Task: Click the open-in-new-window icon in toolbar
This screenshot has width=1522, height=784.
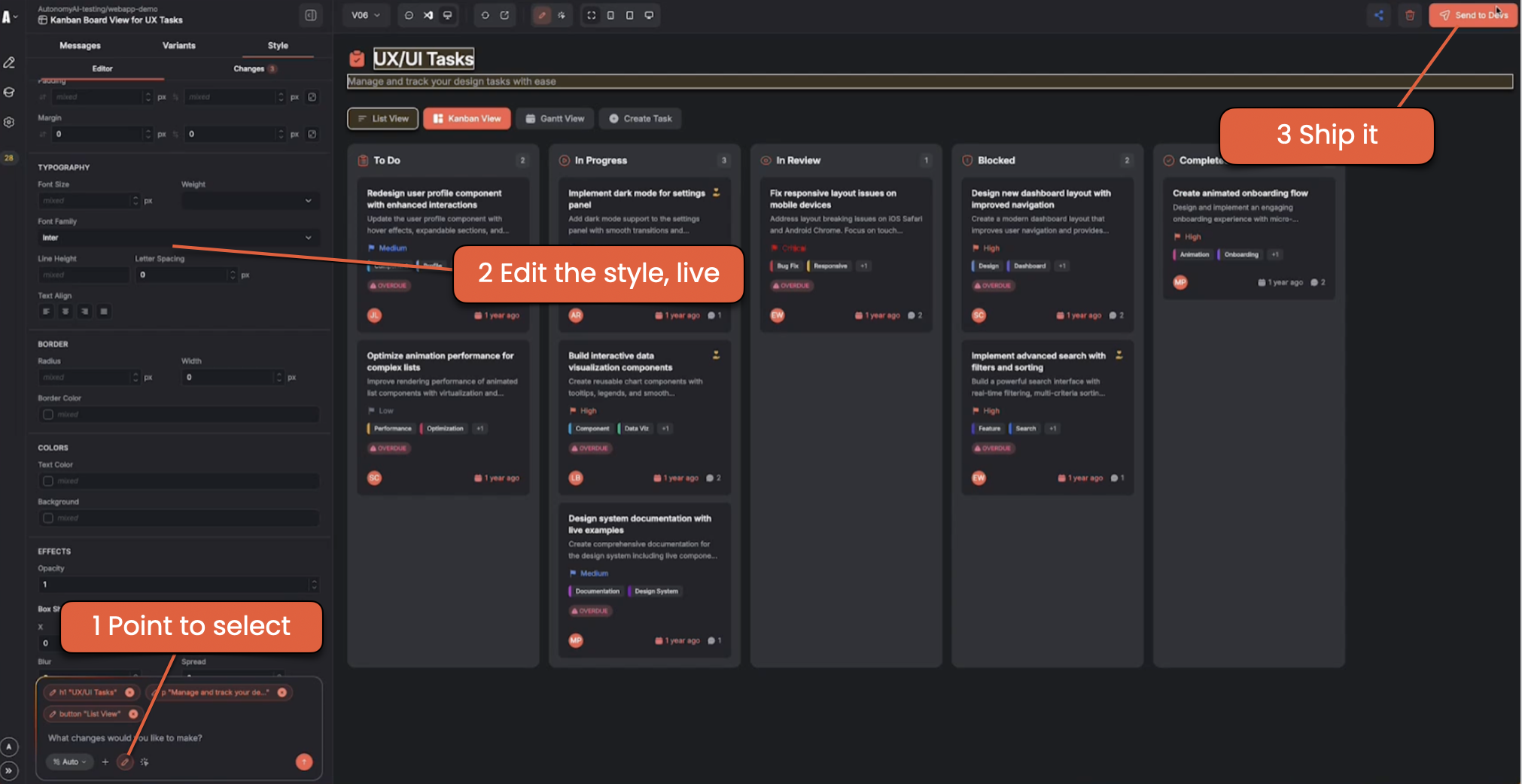Action: 504,15
